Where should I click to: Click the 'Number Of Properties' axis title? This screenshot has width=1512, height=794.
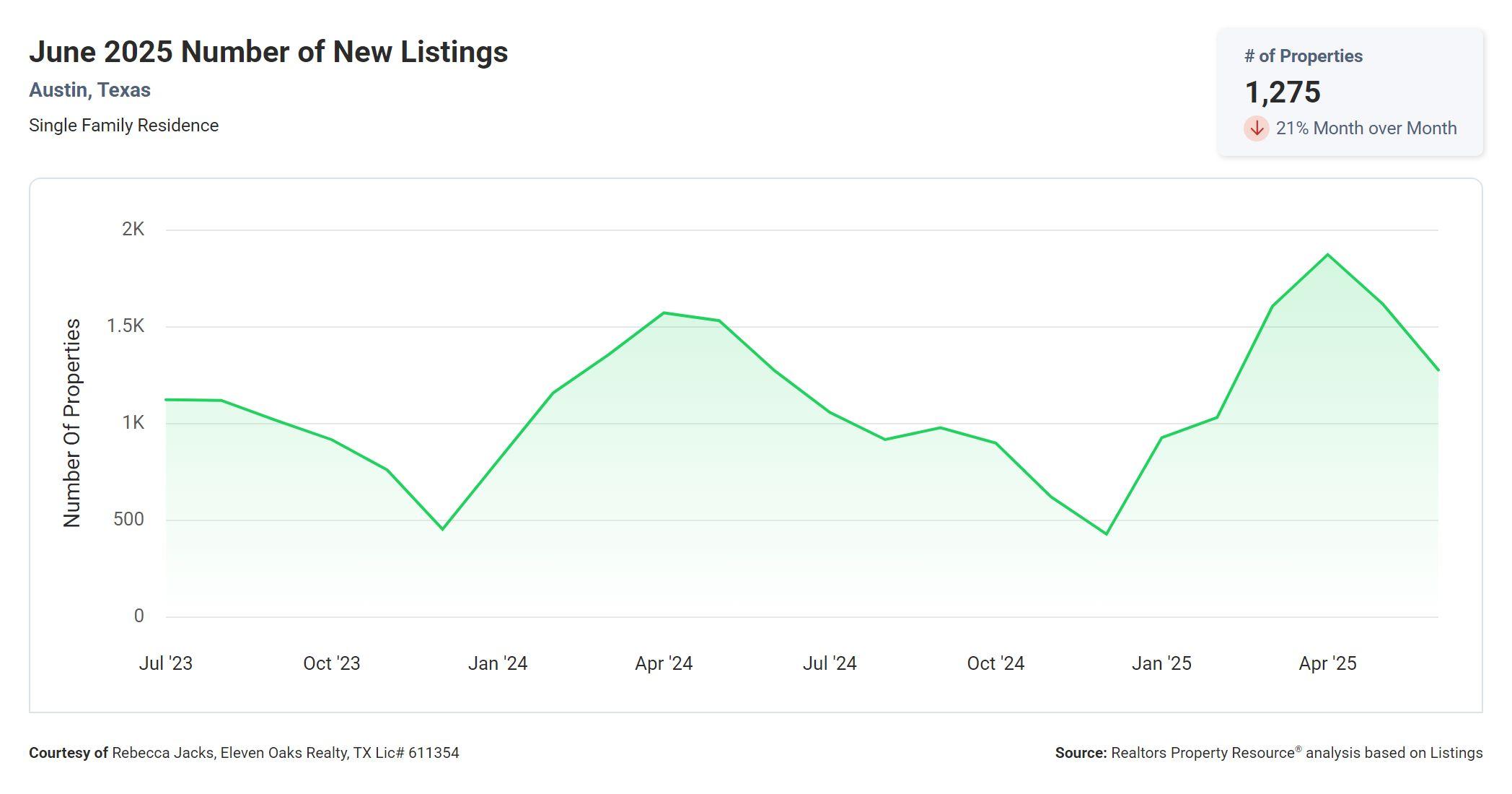(x=72, y=423)
